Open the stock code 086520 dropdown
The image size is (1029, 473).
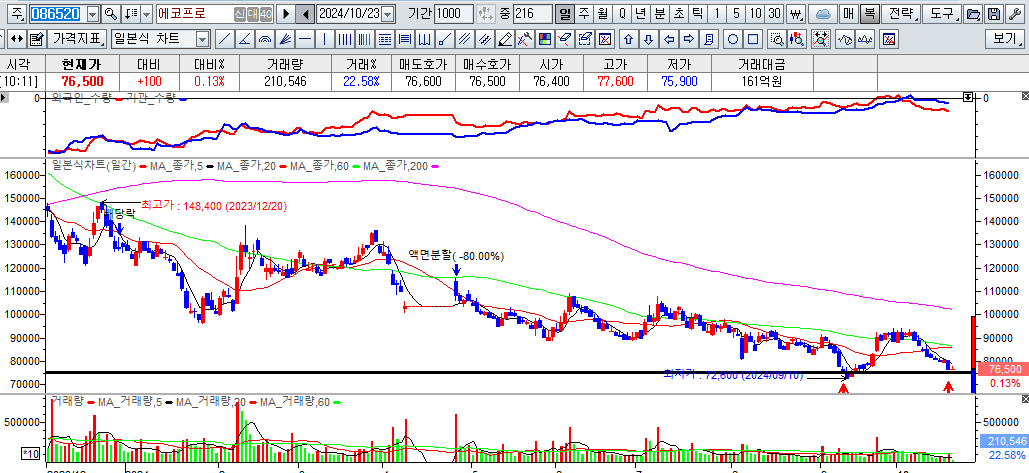click(x=93, y=14)
